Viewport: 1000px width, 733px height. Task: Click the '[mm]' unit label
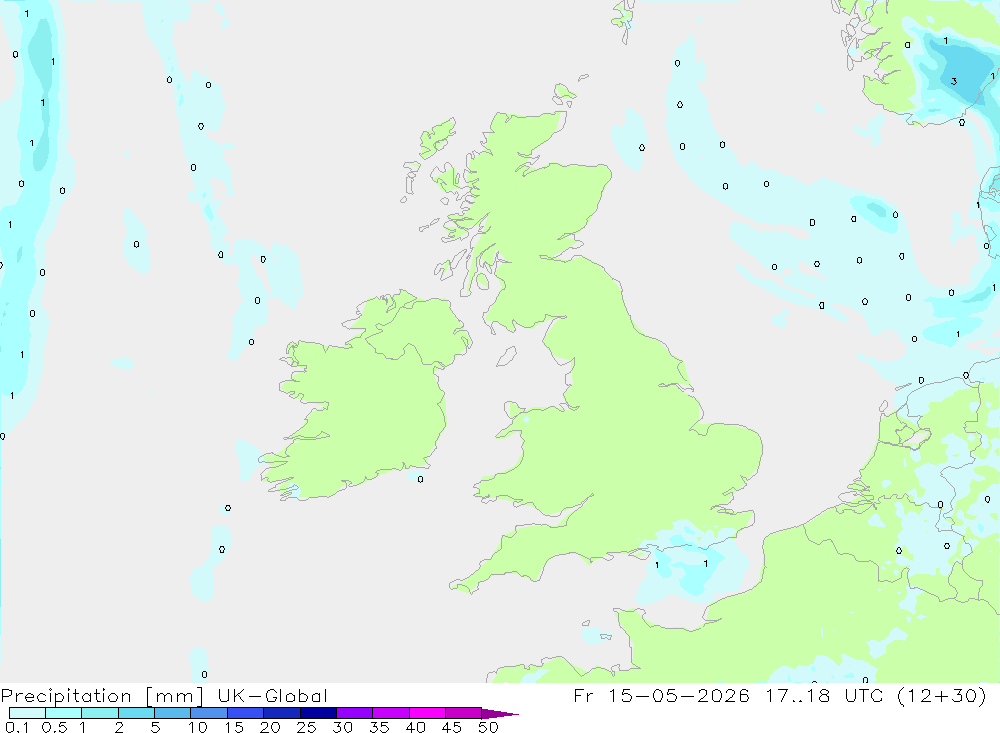click(x=175, y=696)
